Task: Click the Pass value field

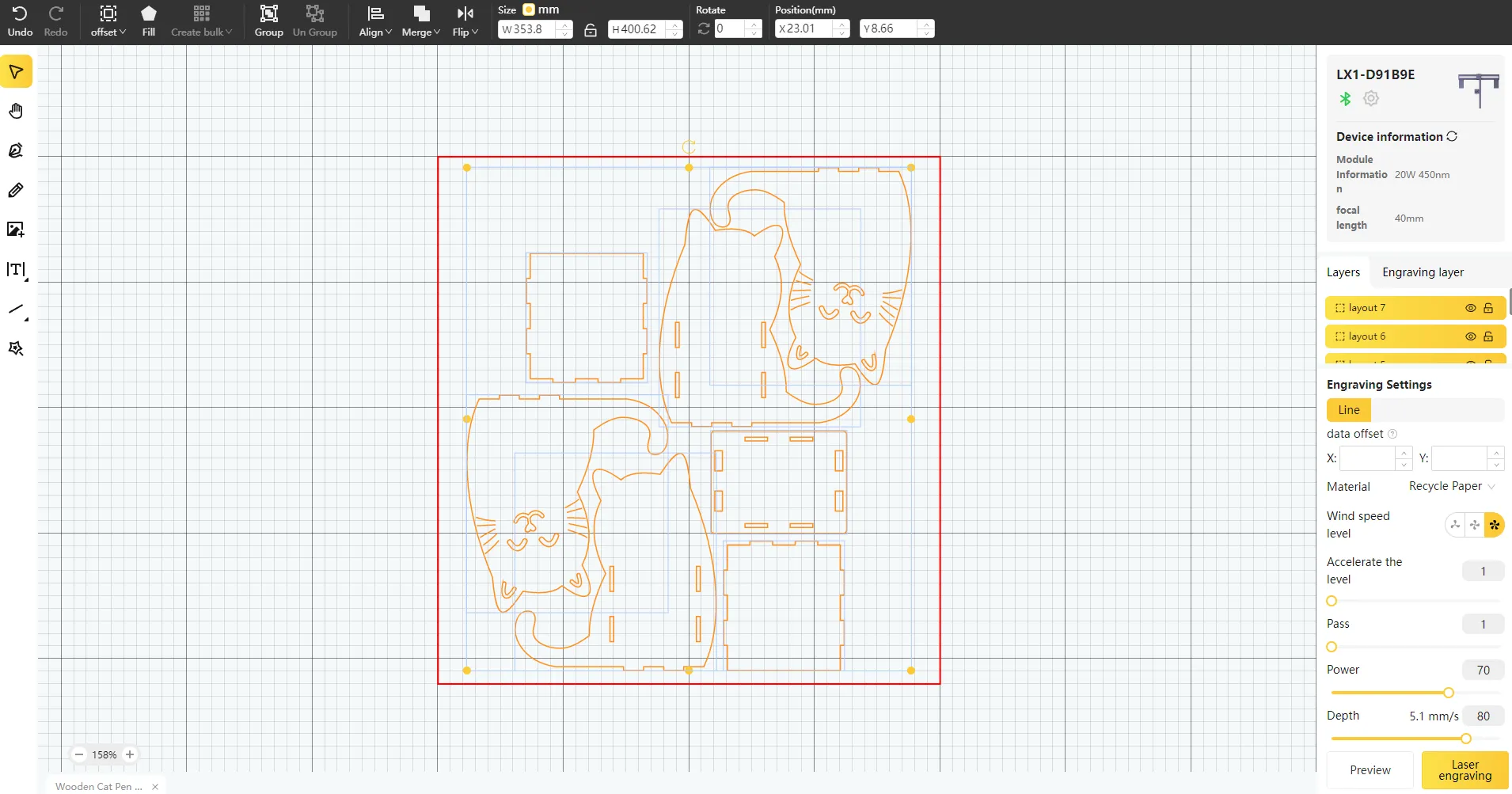Action: click(1483, 624)
